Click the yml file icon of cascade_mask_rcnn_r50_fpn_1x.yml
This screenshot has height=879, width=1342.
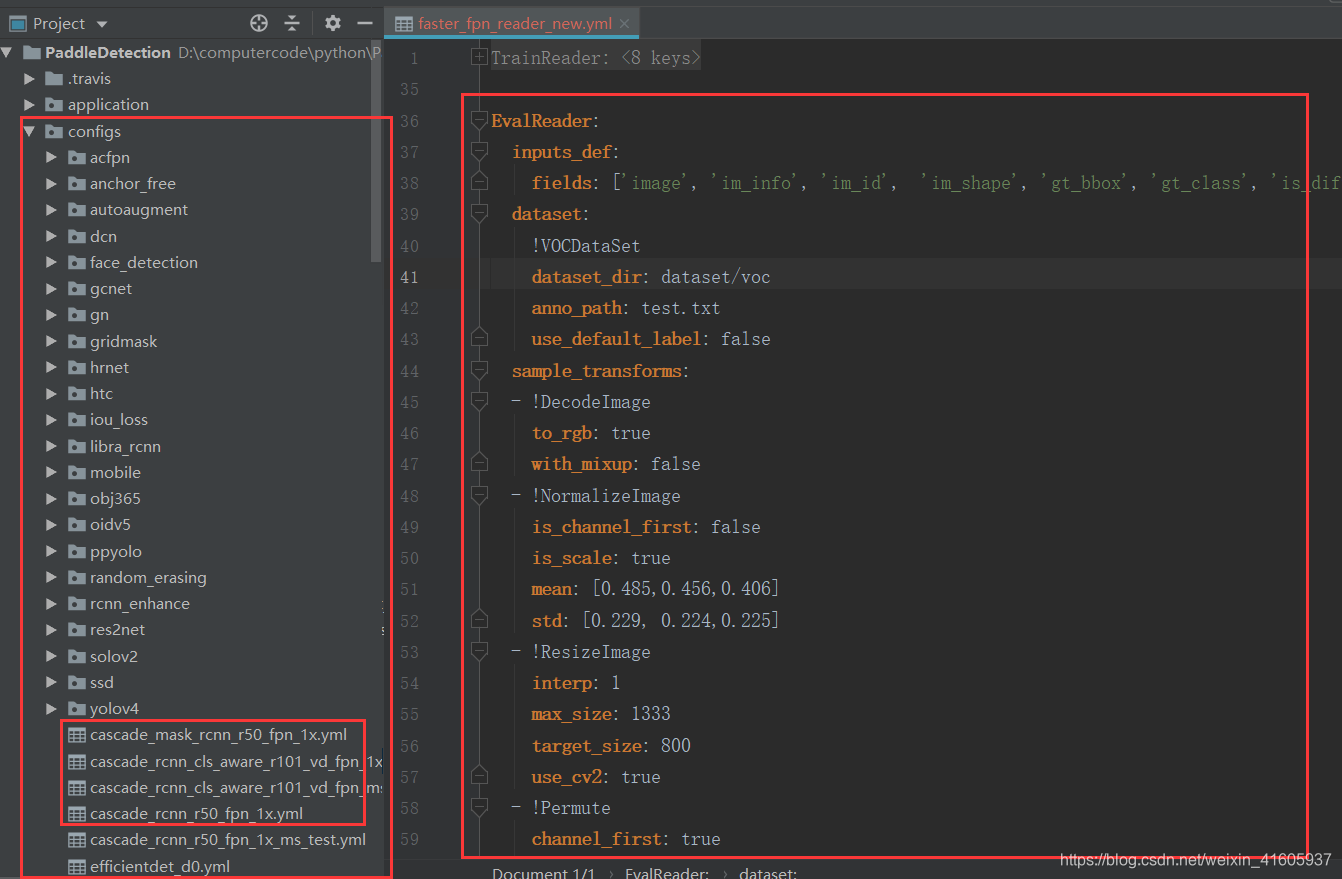point(76,735)
